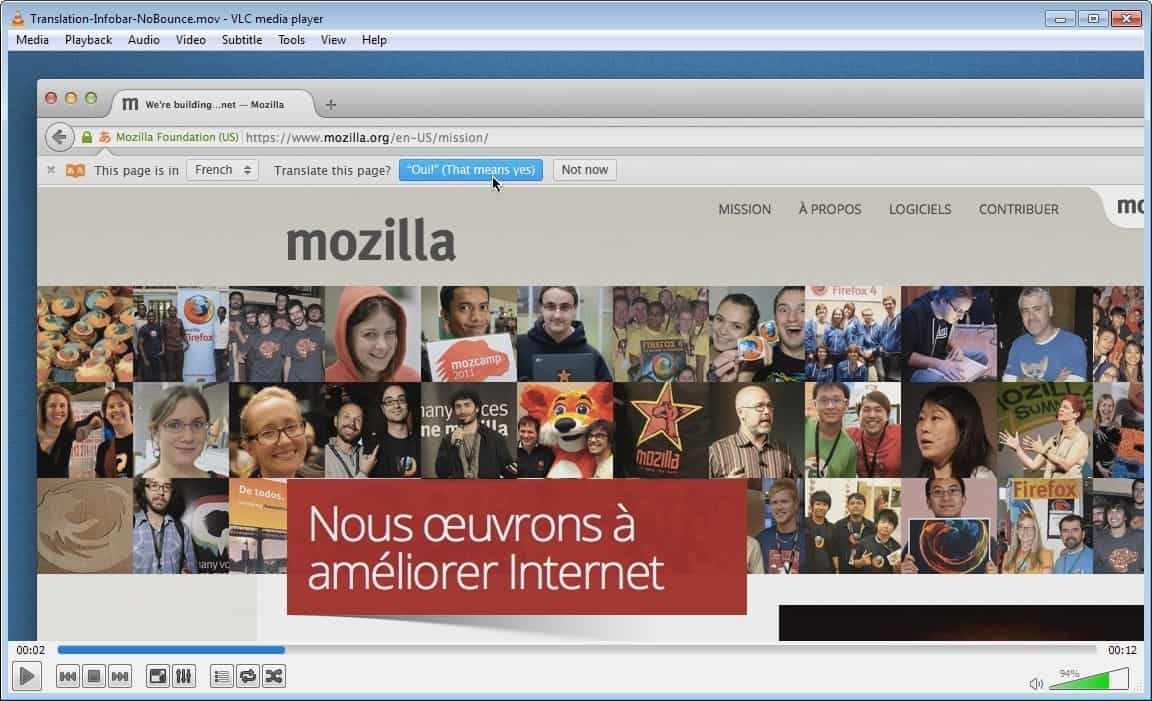Open extended settings with the equalizer sliders icon
The image size is (1152, 701).
[x=184, y=676]
